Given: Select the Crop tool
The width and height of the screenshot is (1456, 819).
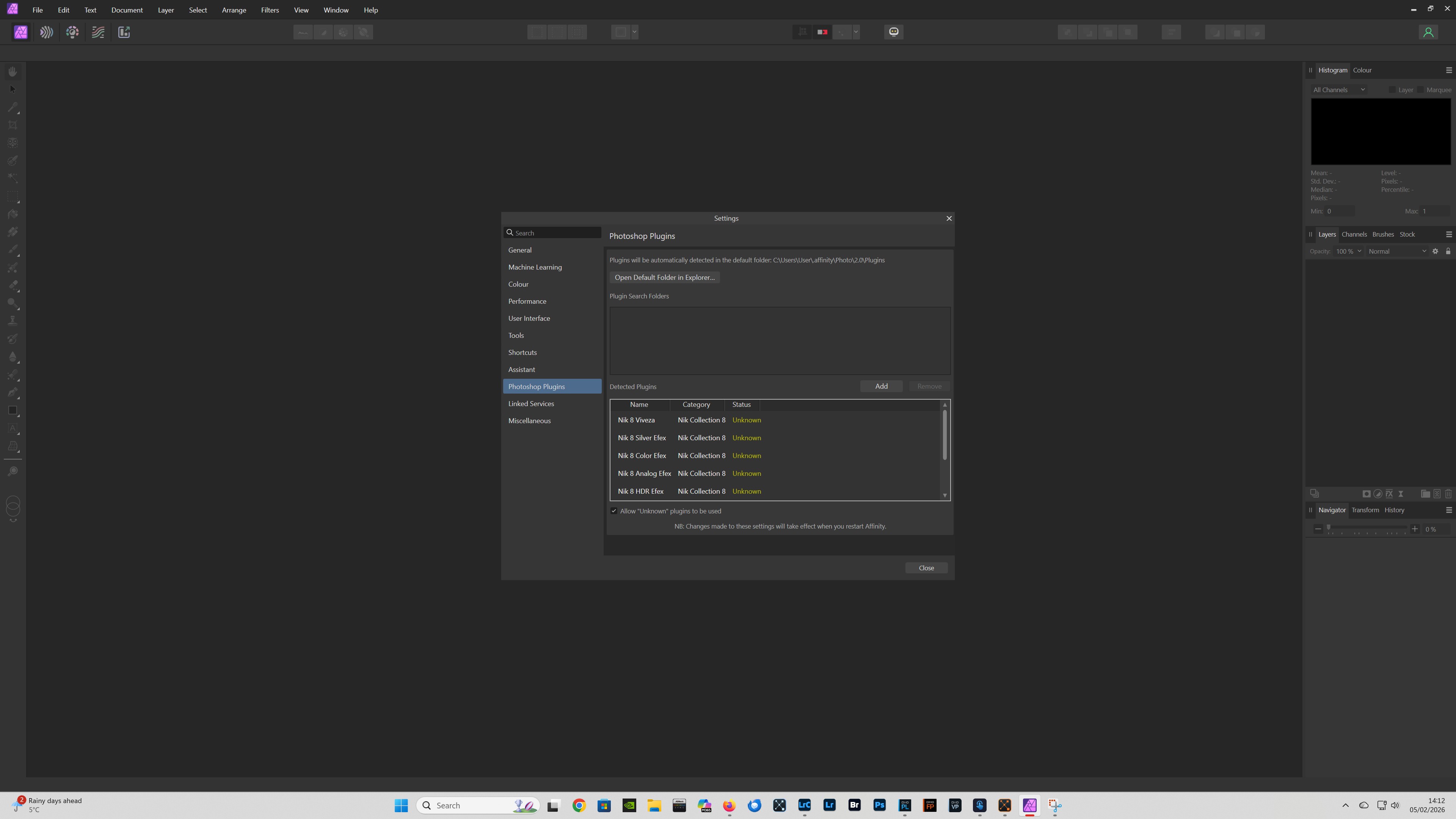Looking at the screenshot, I should [x=13, y=125].
